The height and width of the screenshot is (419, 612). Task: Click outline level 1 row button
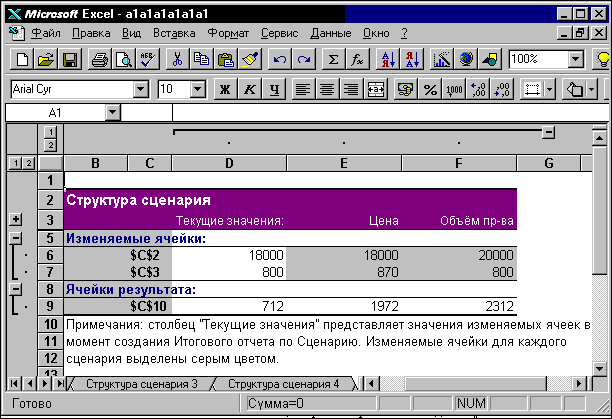[x=14, y=163]
